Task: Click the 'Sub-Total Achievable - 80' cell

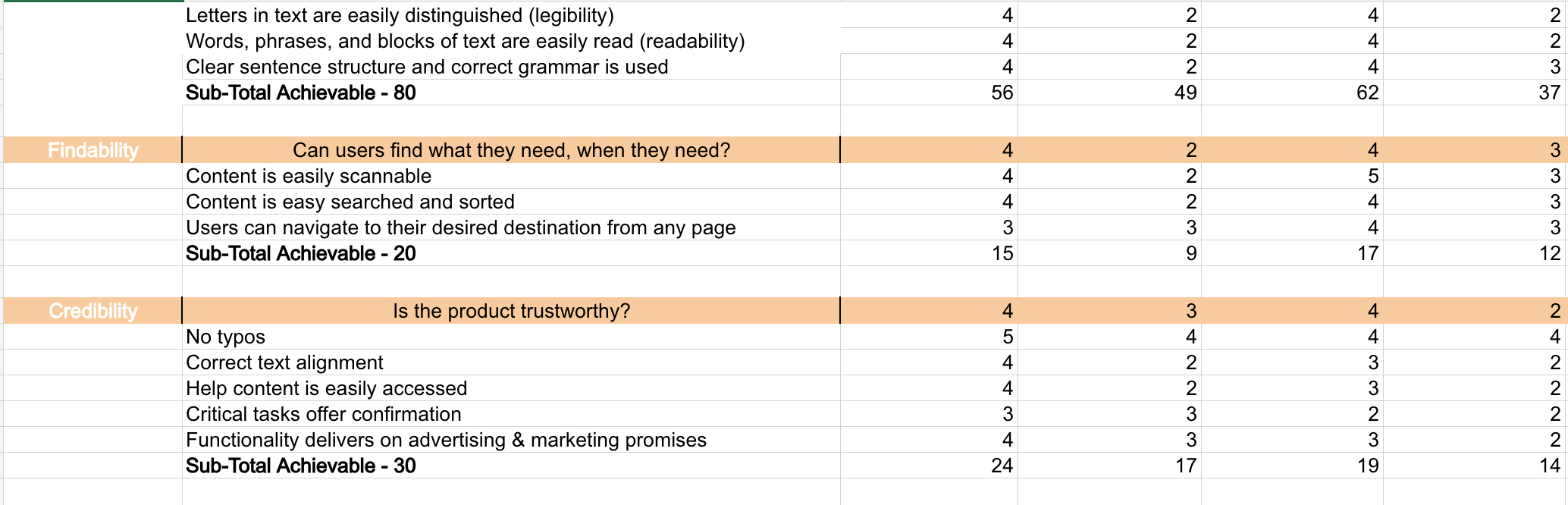Action: [511, 93]
